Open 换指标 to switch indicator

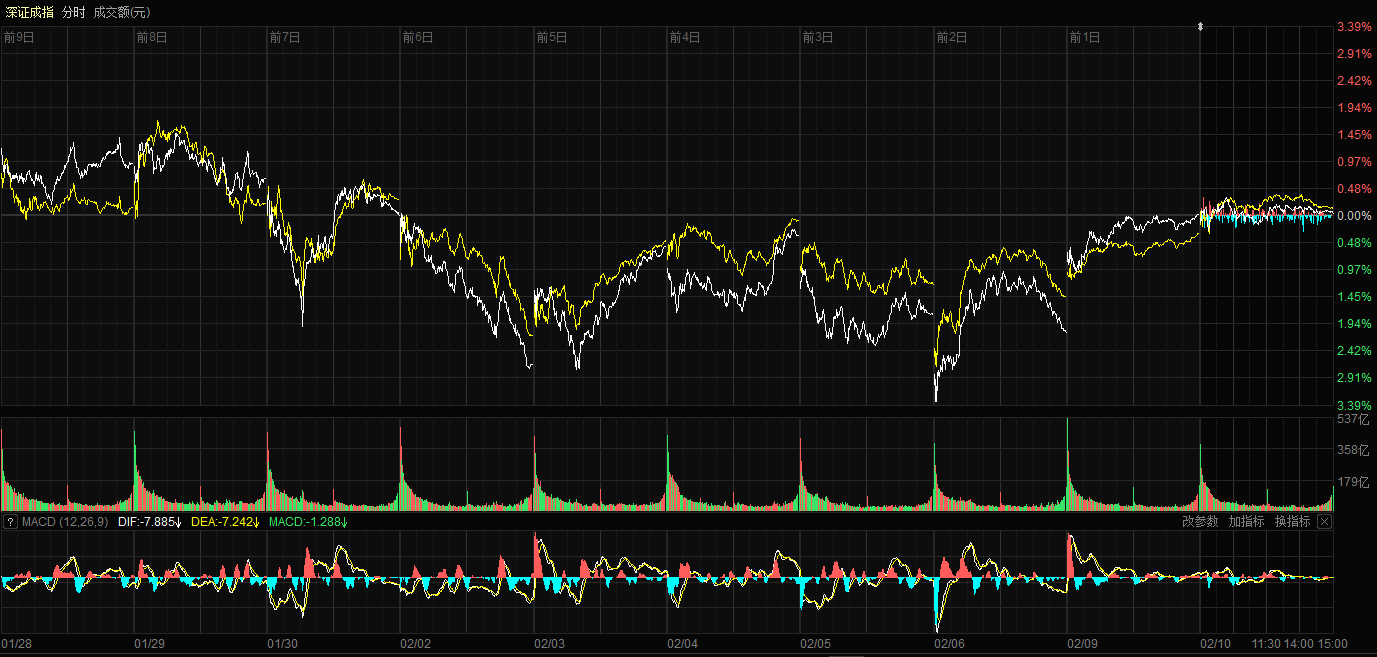(x=1292, y=522)
